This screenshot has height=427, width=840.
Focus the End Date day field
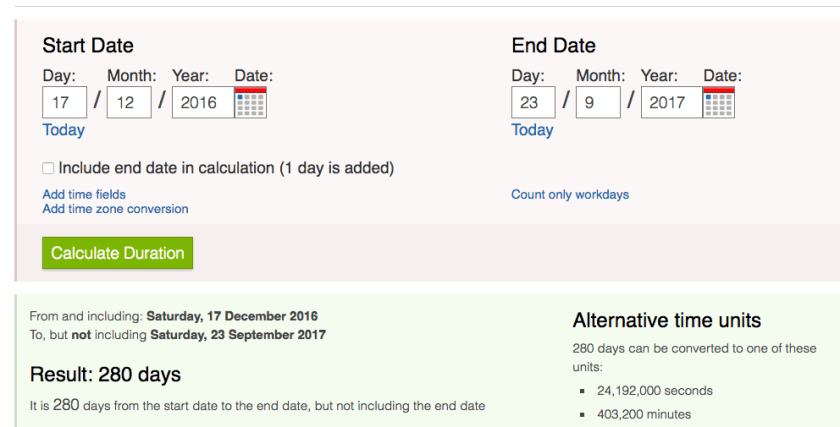(533, 102)
